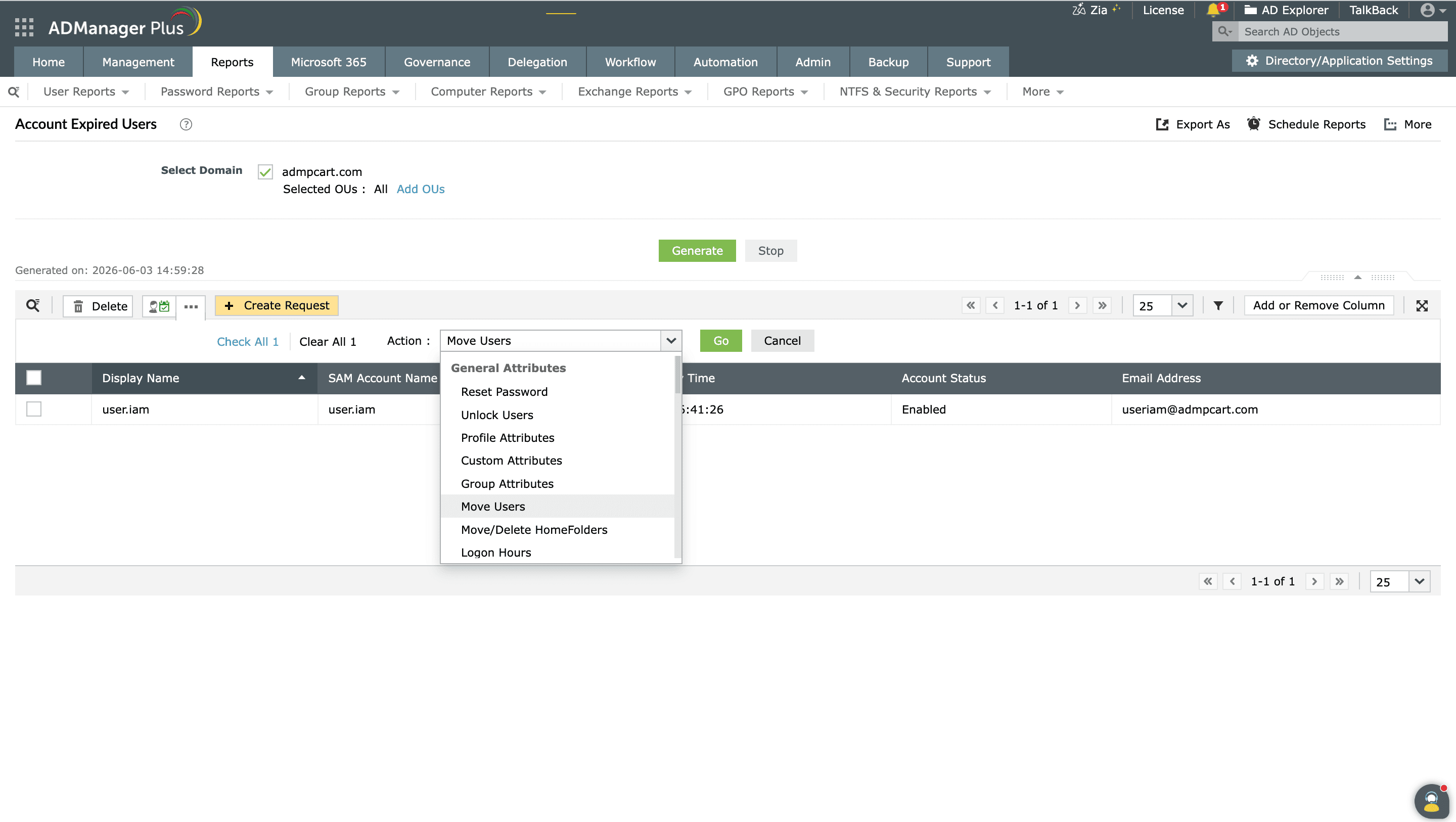Screen dimensions: 1456x822
Task: Open Zia assistant icon
Action: coord(1078,10)
